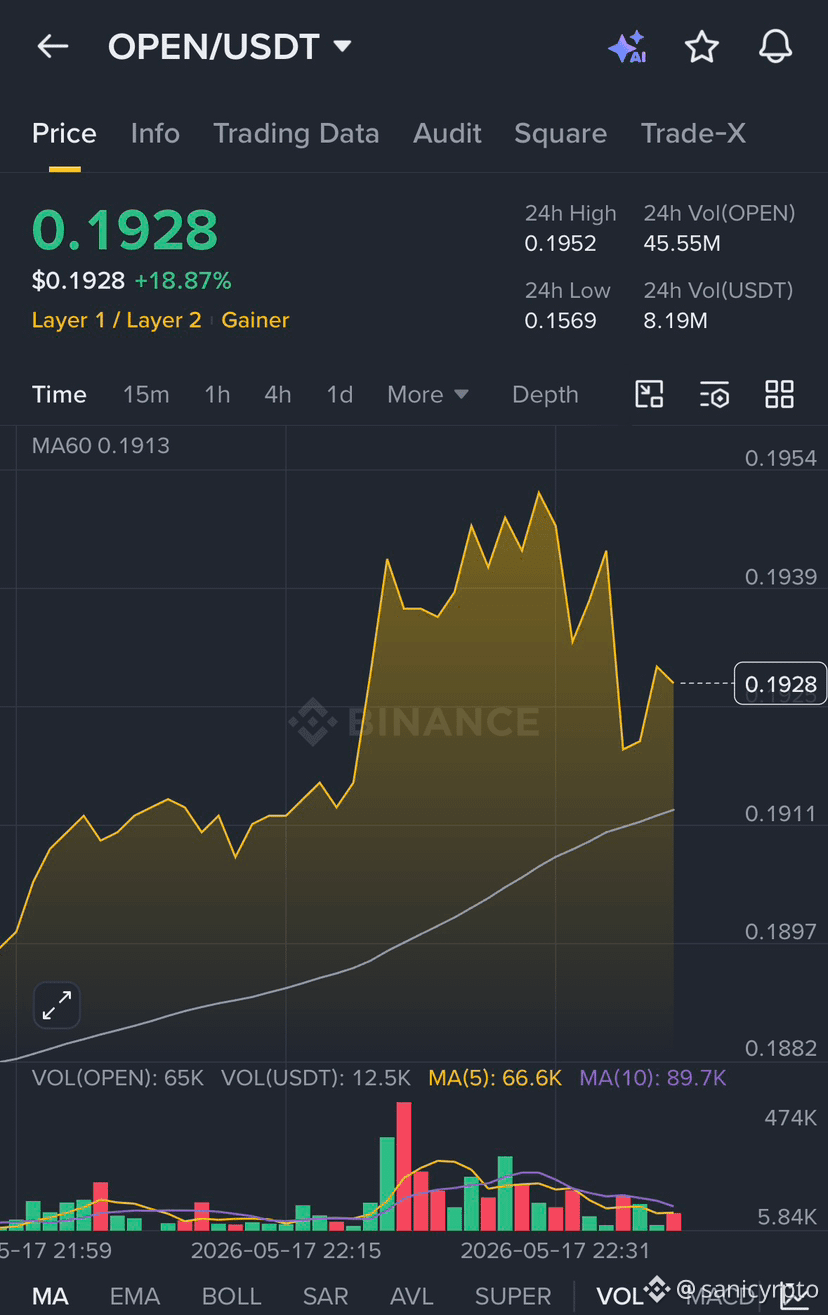The width and height of the screenshot is (828, 1315).
Task: Tap the large 0.1928 price figure
Action: (125, 230)
